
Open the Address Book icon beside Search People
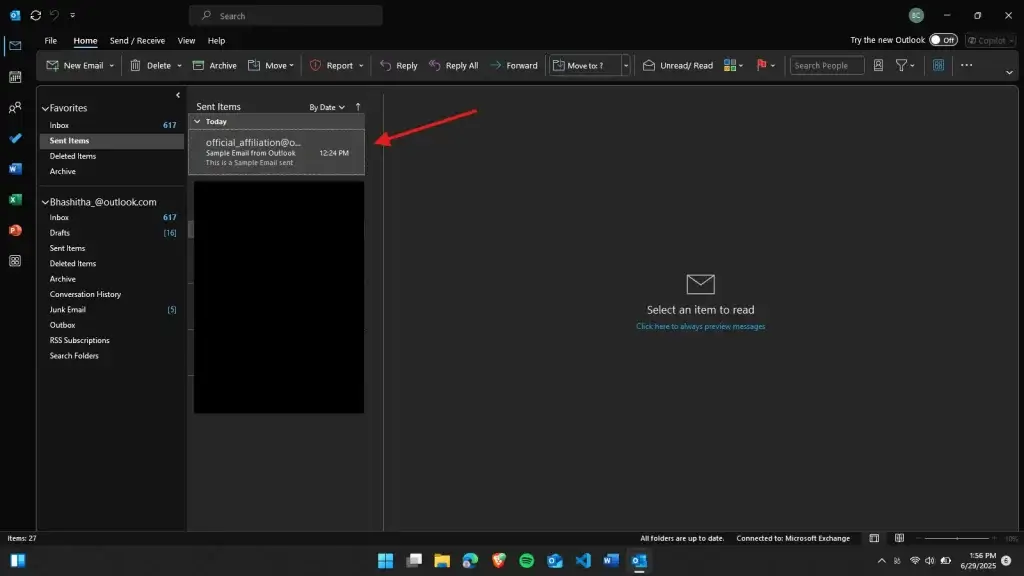[x=878, y=65]
